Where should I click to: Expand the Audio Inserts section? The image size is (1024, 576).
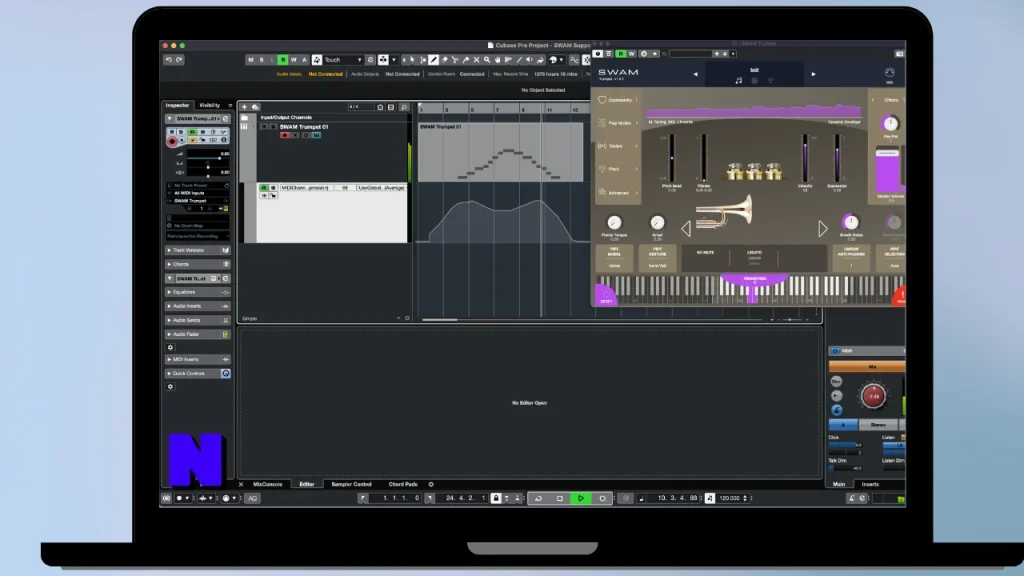[198, 306]
